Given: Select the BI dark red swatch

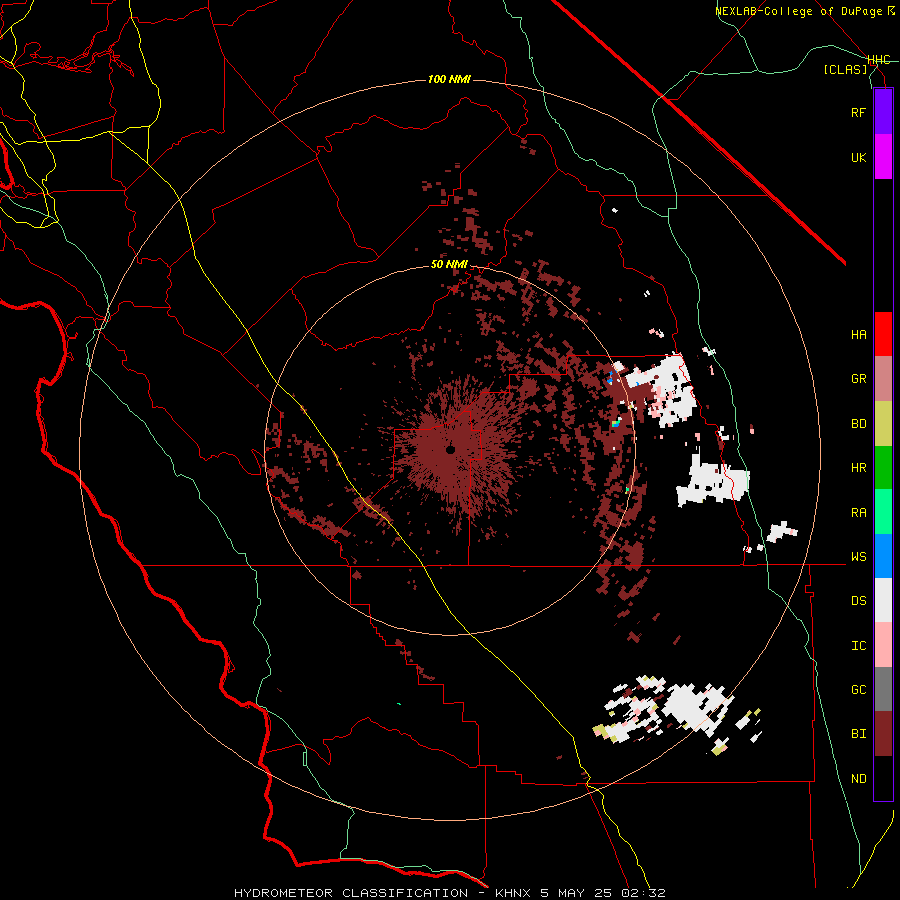Looking at the screenshot, I should tap(883, 734).
